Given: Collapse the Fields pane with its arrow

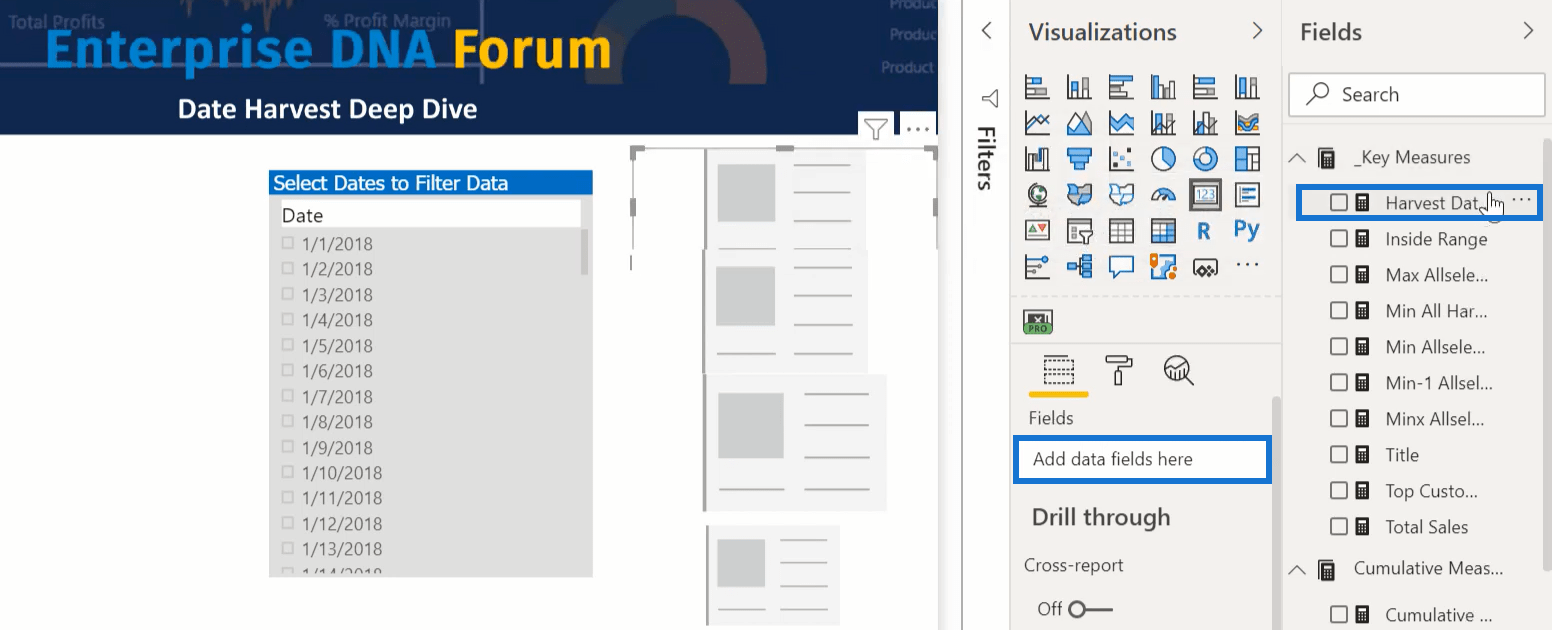Looking at the screenshot, I should (x=1528, y=31).
